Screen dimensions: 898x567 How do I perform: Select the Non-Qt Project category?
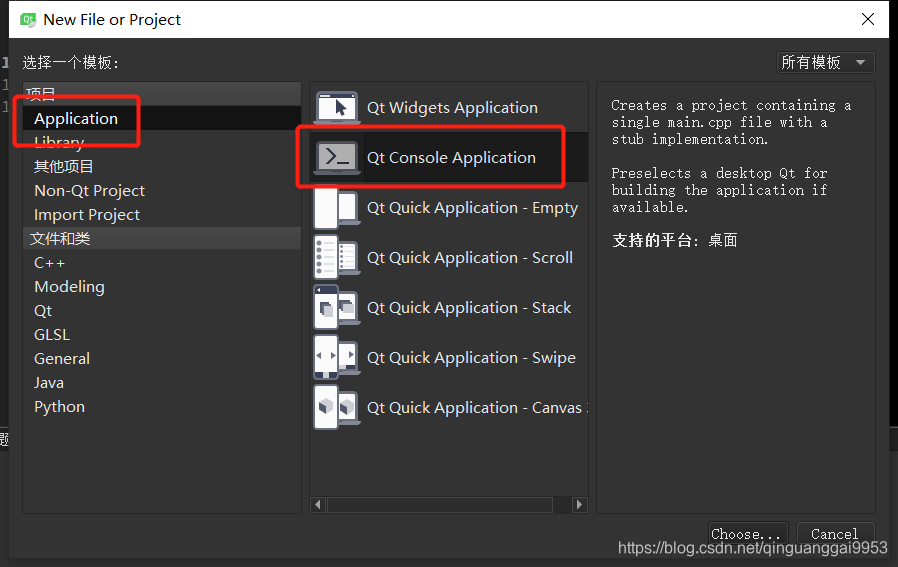click(x=162, y=191)
